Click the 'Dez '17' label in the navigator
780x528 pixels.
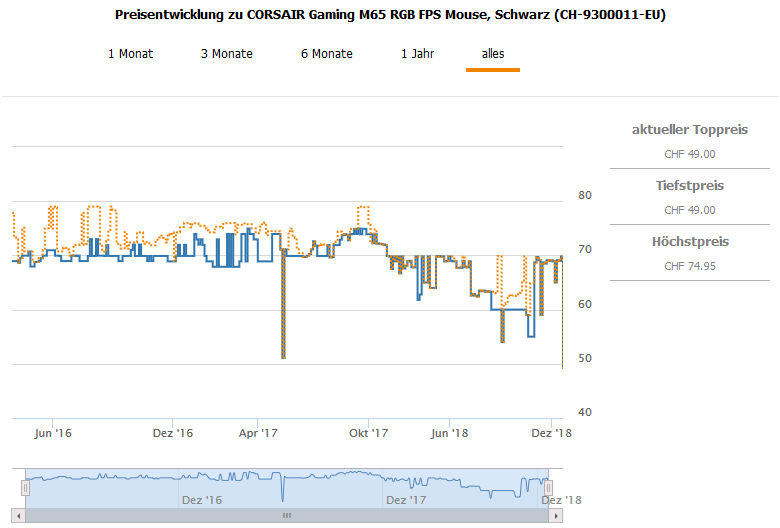pos(406,499)
